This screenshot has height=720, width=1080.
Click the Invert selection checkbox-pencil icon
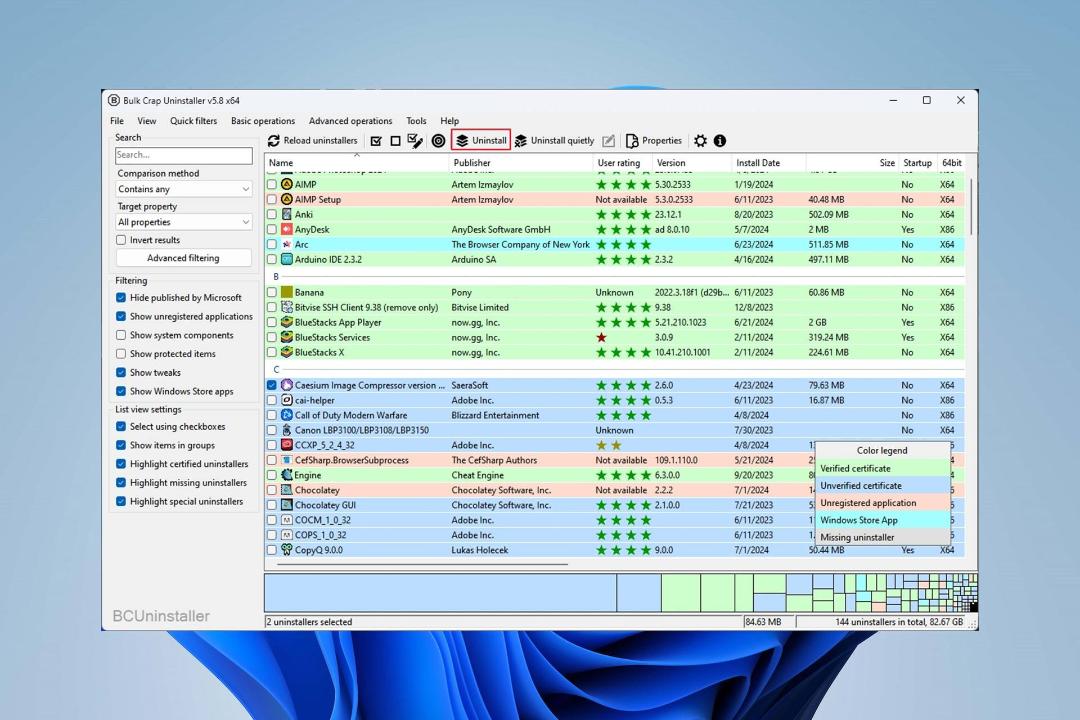click(x=415, y=141)
